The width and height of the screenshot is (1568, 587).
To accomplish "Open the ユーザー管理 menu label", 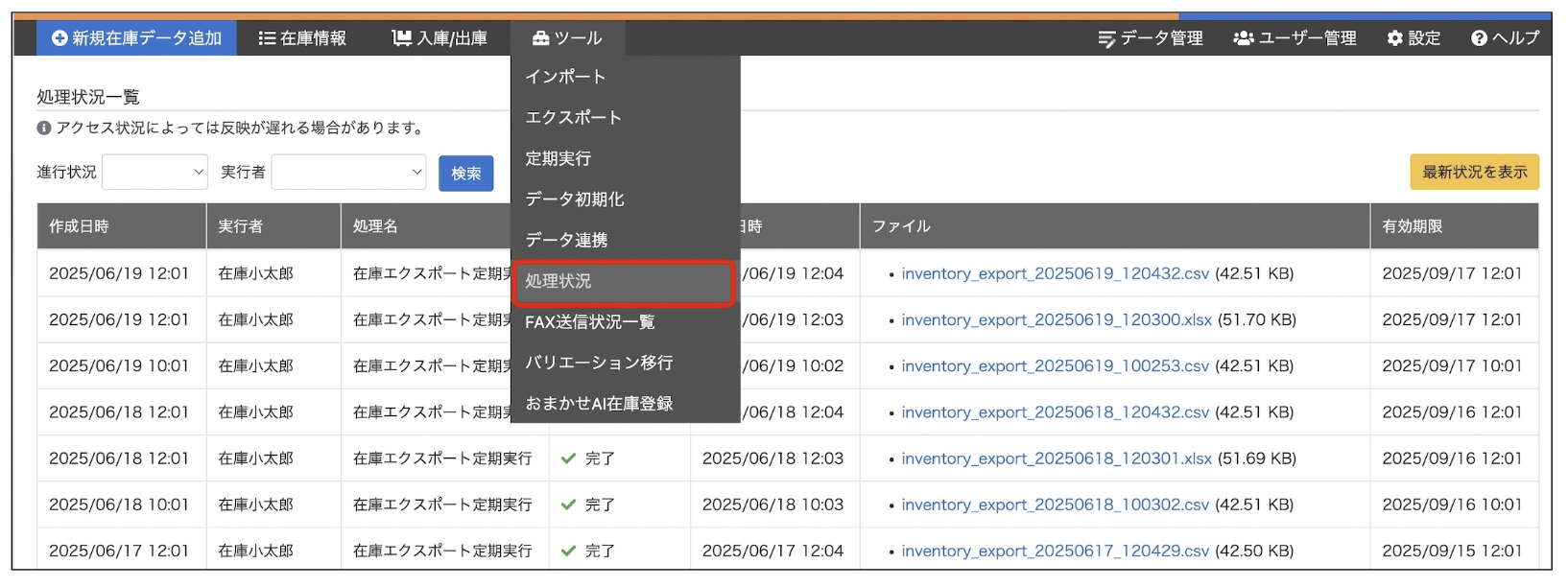I will tap(1307, 38).
